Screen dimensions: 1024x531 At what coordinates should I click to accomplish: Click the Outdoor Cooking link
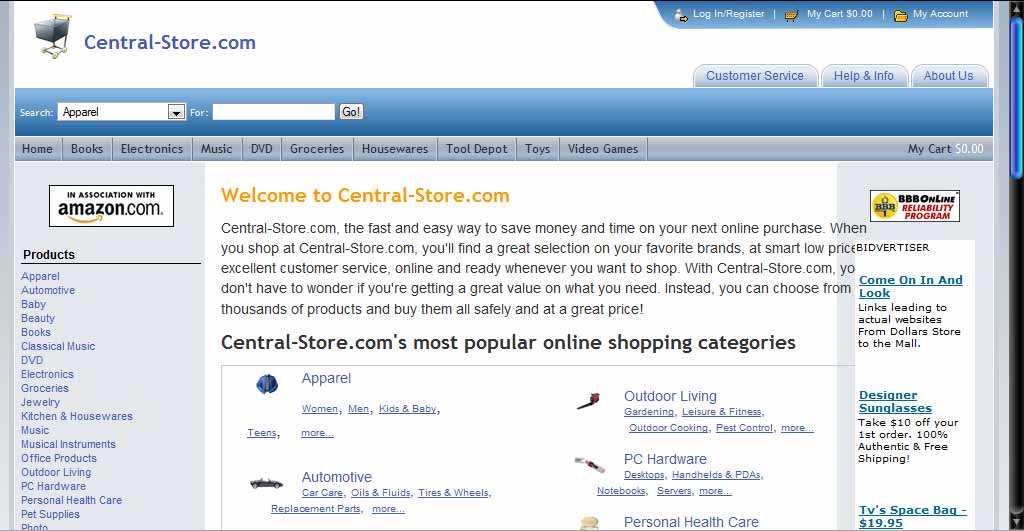point(669,428)
